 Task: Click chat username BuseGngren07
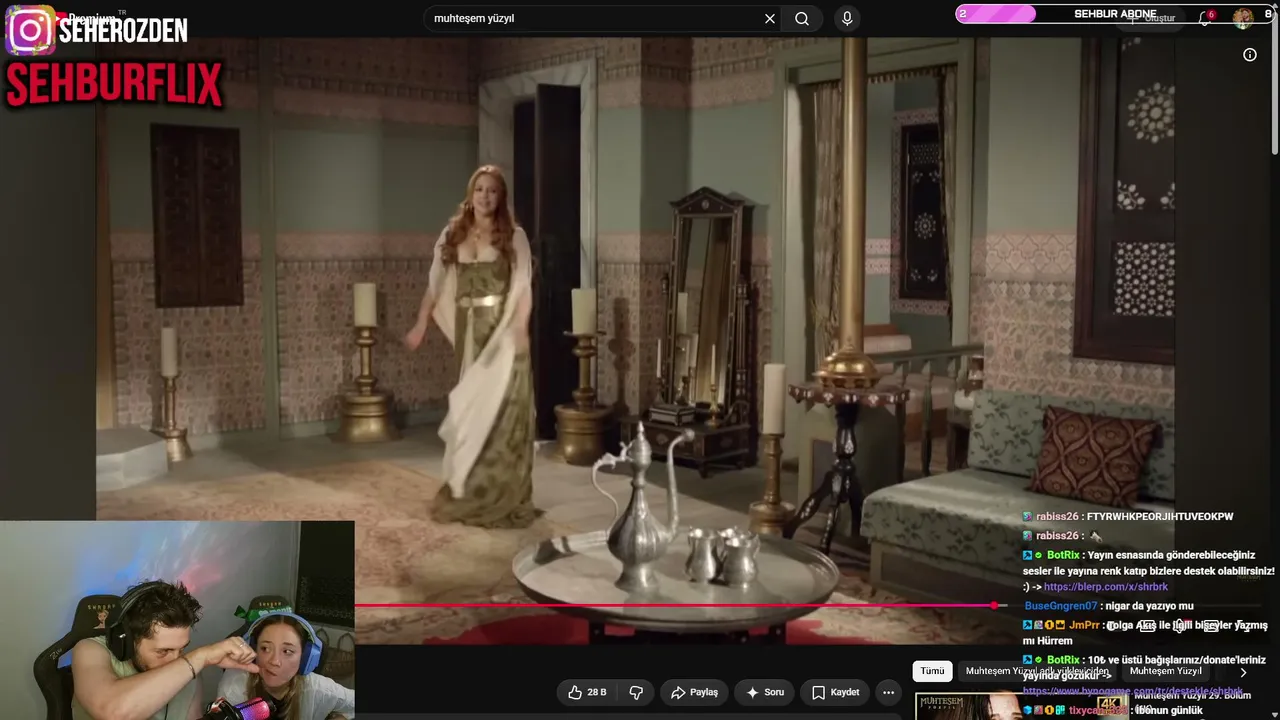[x=1060, y=606]
